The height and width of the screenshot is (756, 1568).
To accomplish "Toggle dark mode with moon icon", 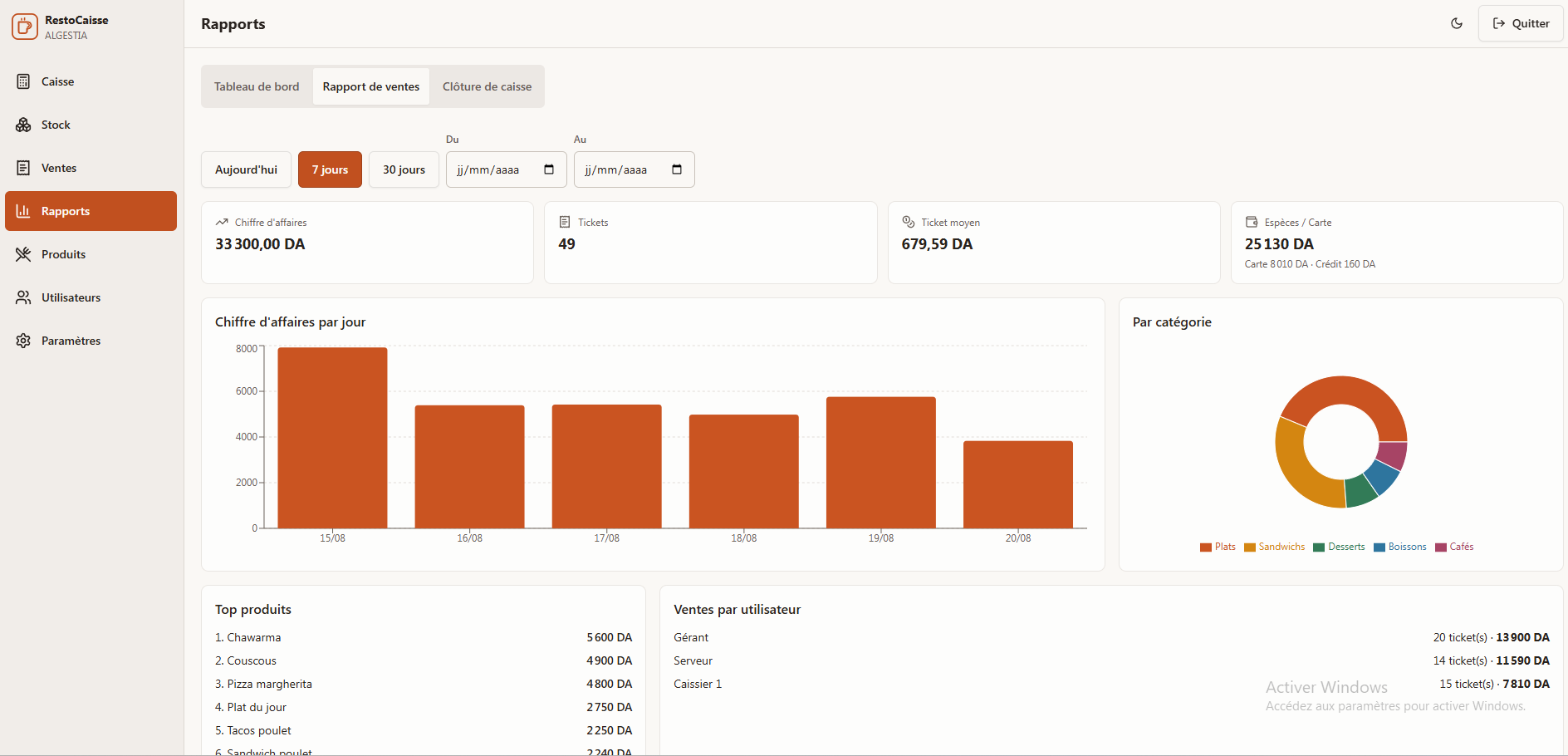I will click(1457, 23).
